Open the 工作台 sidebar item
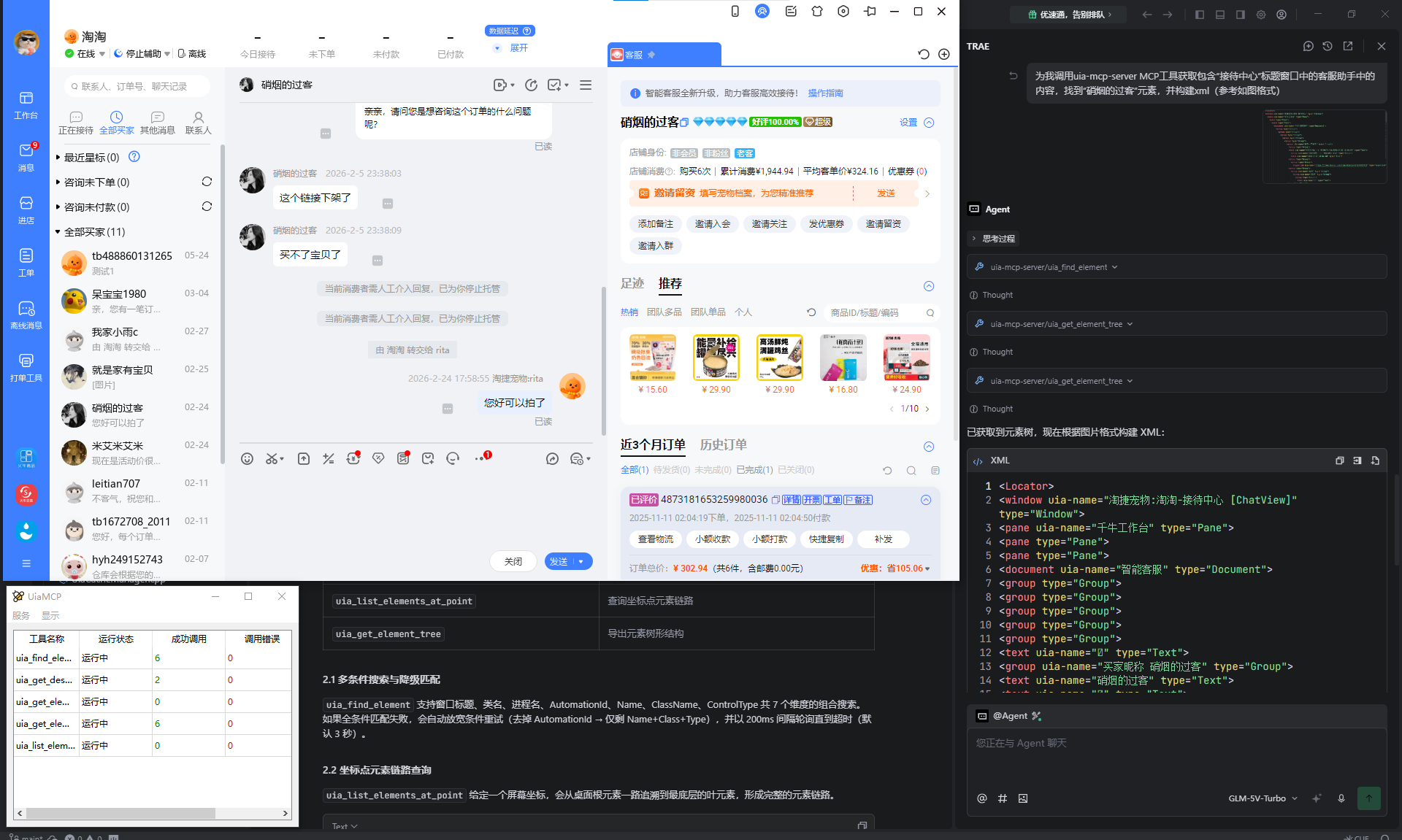 point(26,105)
